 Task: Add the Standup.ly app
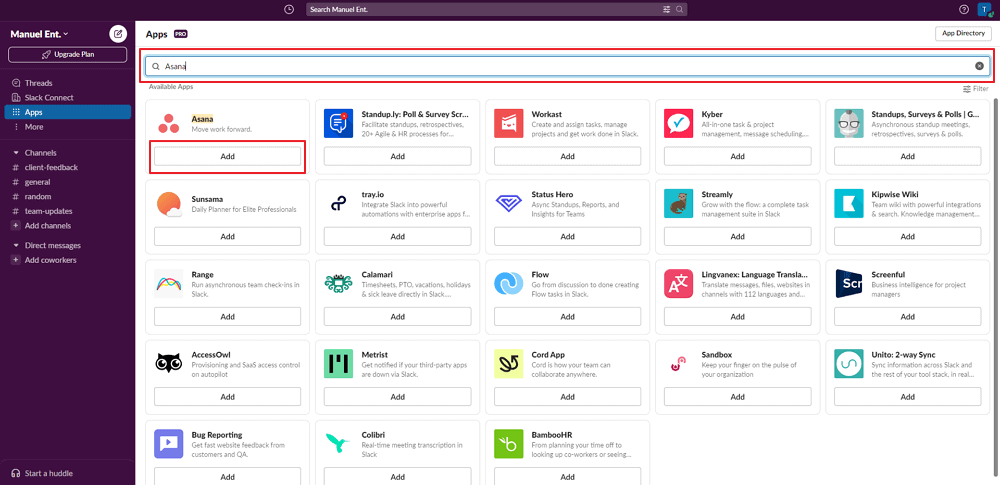click(397, 156)
